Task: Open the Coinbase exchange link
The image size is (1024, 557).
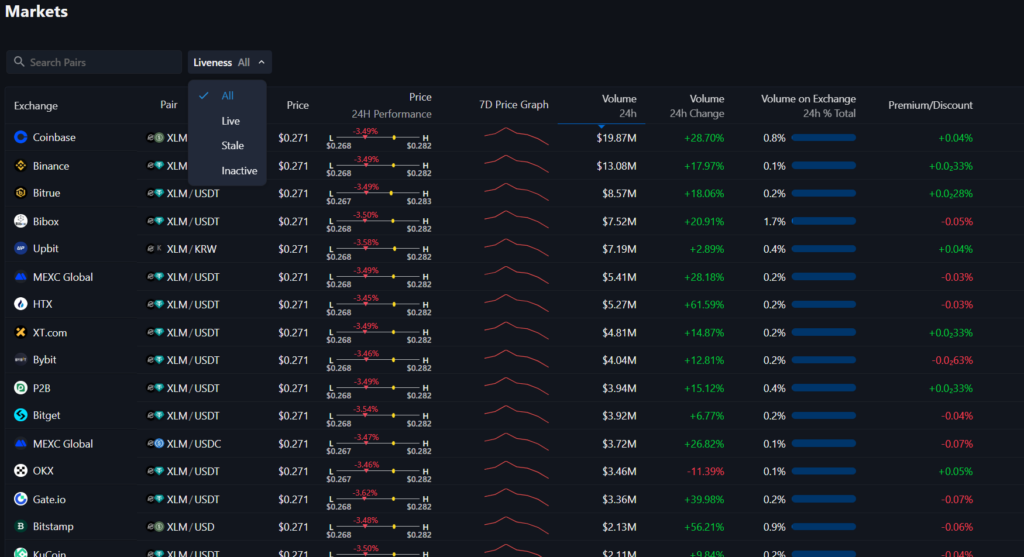Action: 54,137
